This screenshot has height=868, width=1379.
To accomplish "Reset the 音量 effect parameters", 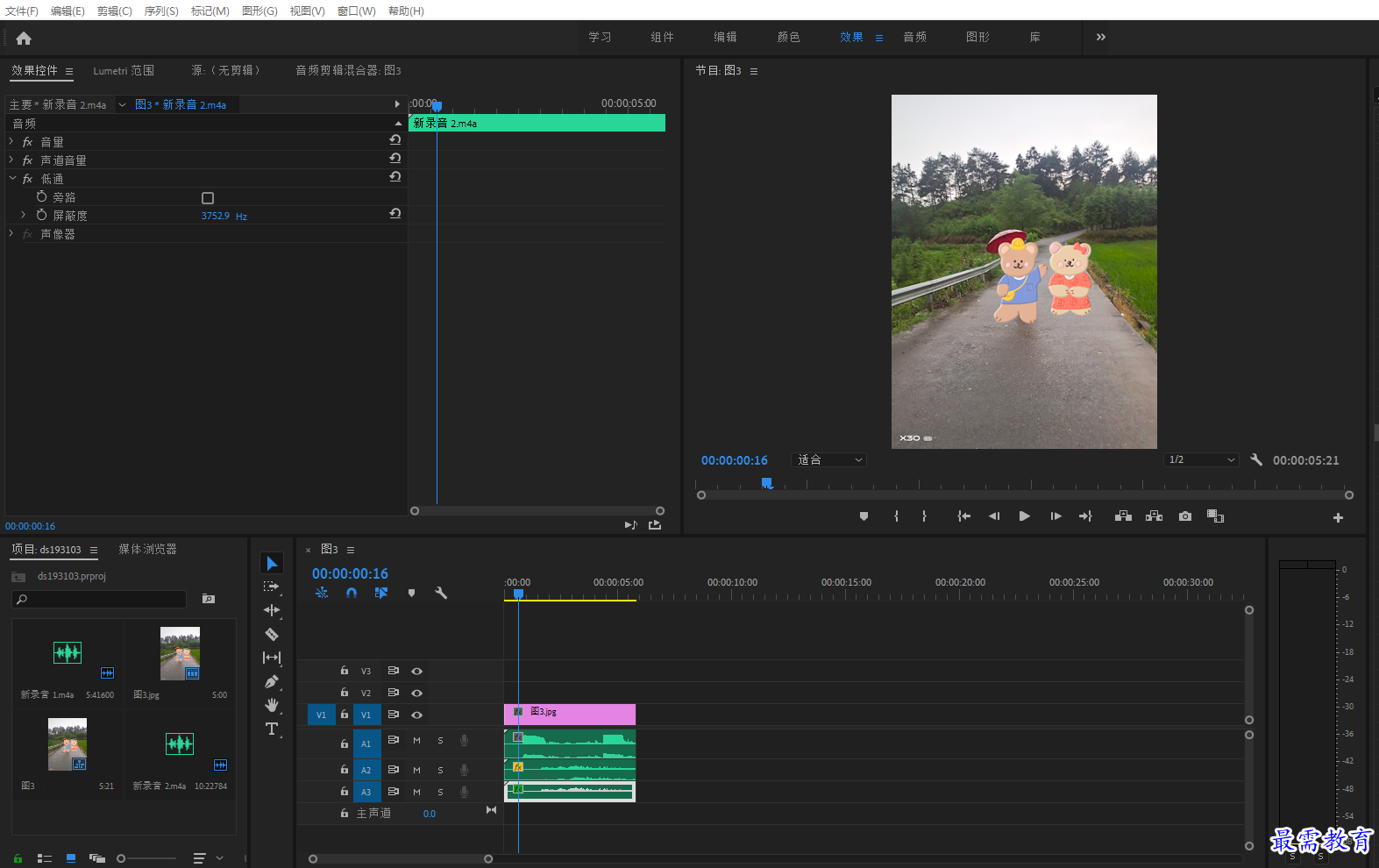I will point(395,140).
